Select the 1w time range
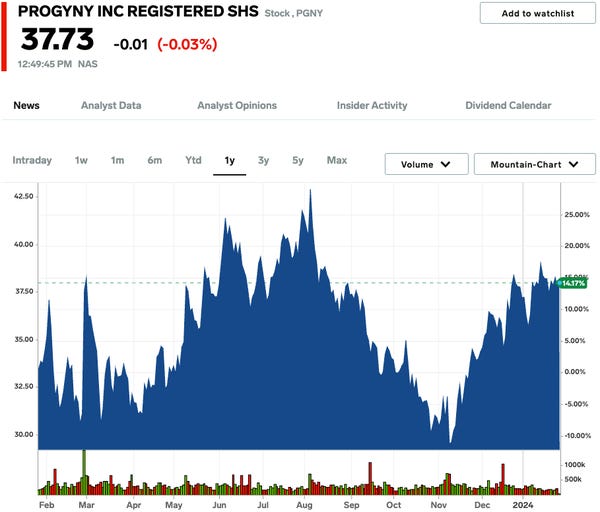600x512 pixels. [81, 160]
